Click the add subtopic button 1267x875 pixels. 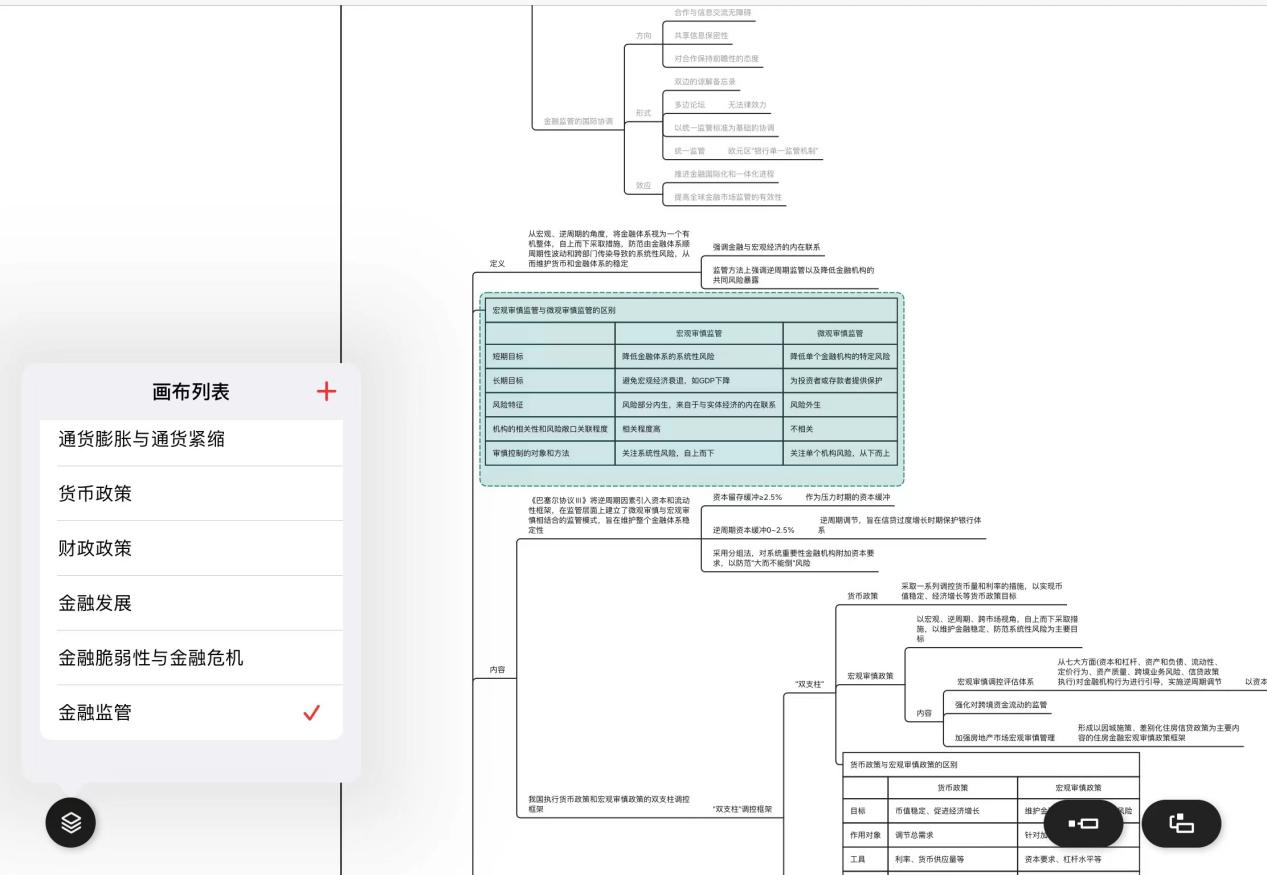(x=1181, y=823)
